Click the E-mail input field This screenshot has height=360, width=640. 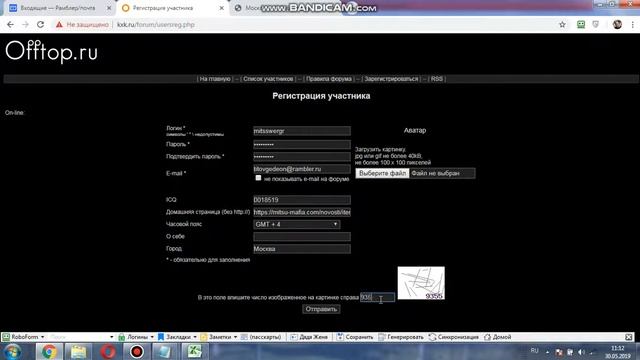pos(302,169)
